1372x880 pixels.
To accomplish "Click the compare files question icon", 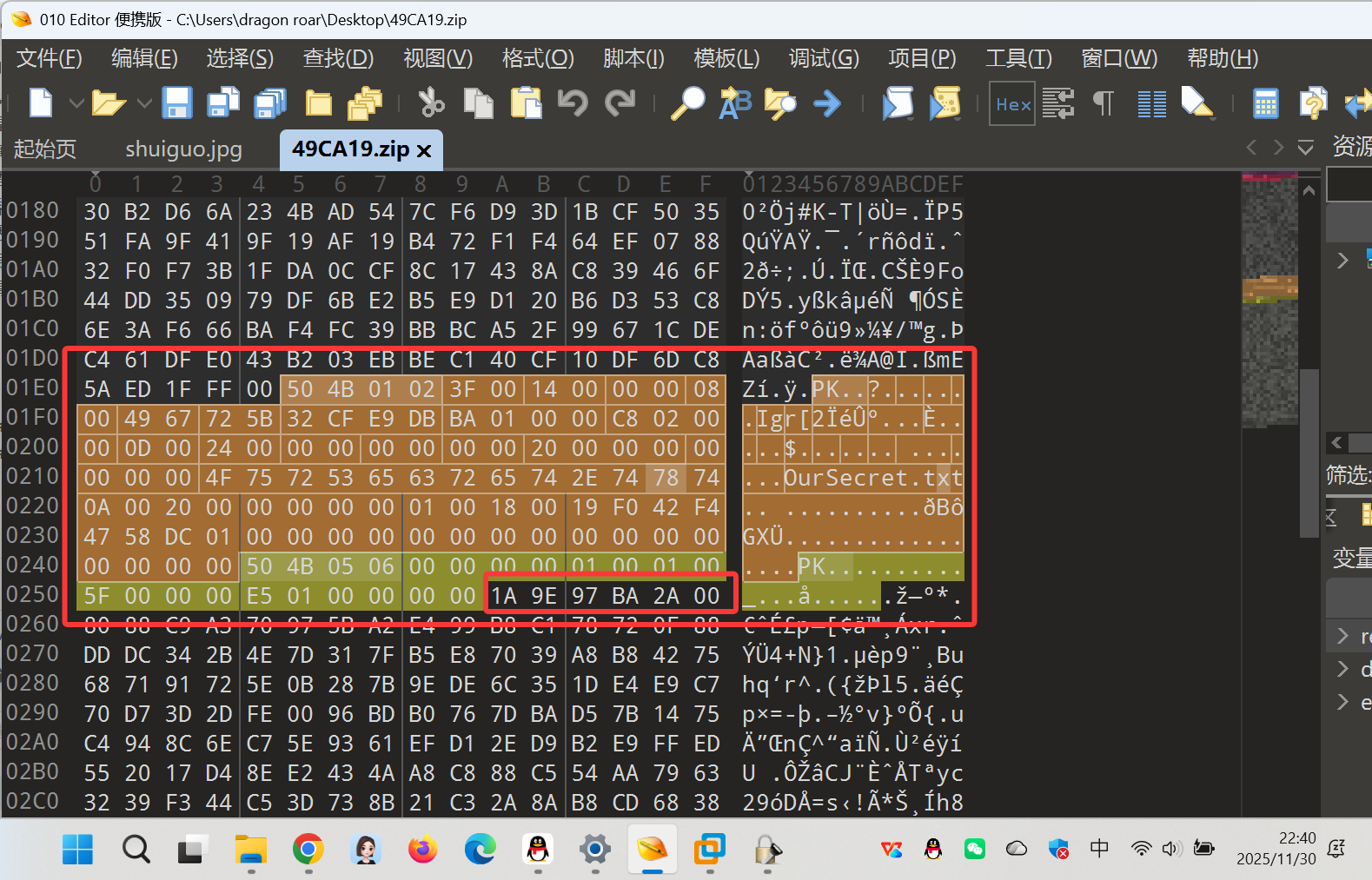I will 1313,103.
